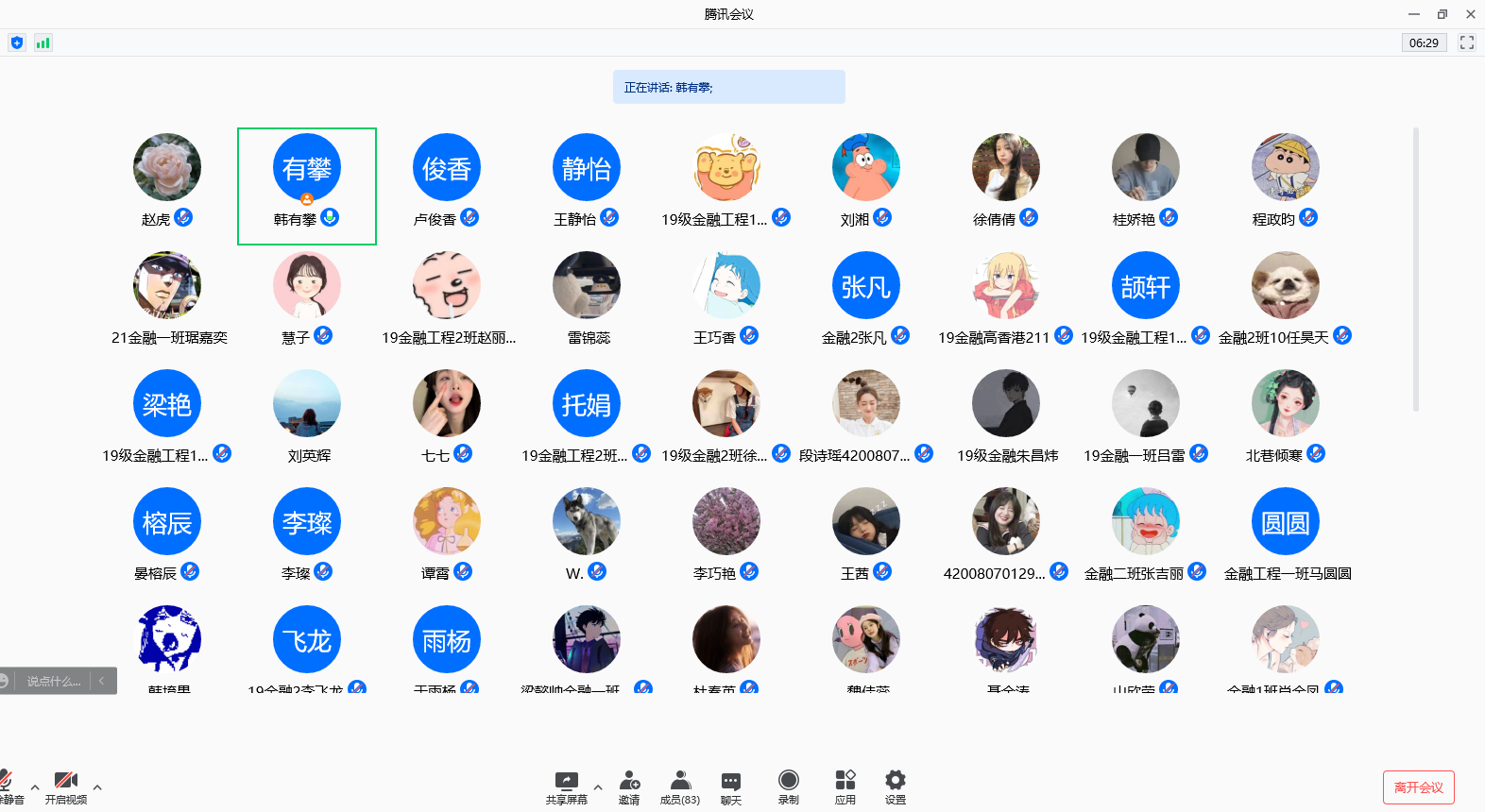The image size is (1485, 812).
Task: Click the blue security shield icon
Action: point(17,42)
